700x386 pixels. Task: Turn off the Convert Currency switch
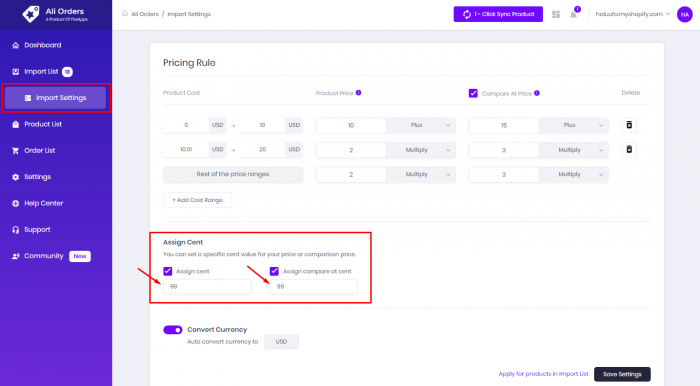pos(173,330)
